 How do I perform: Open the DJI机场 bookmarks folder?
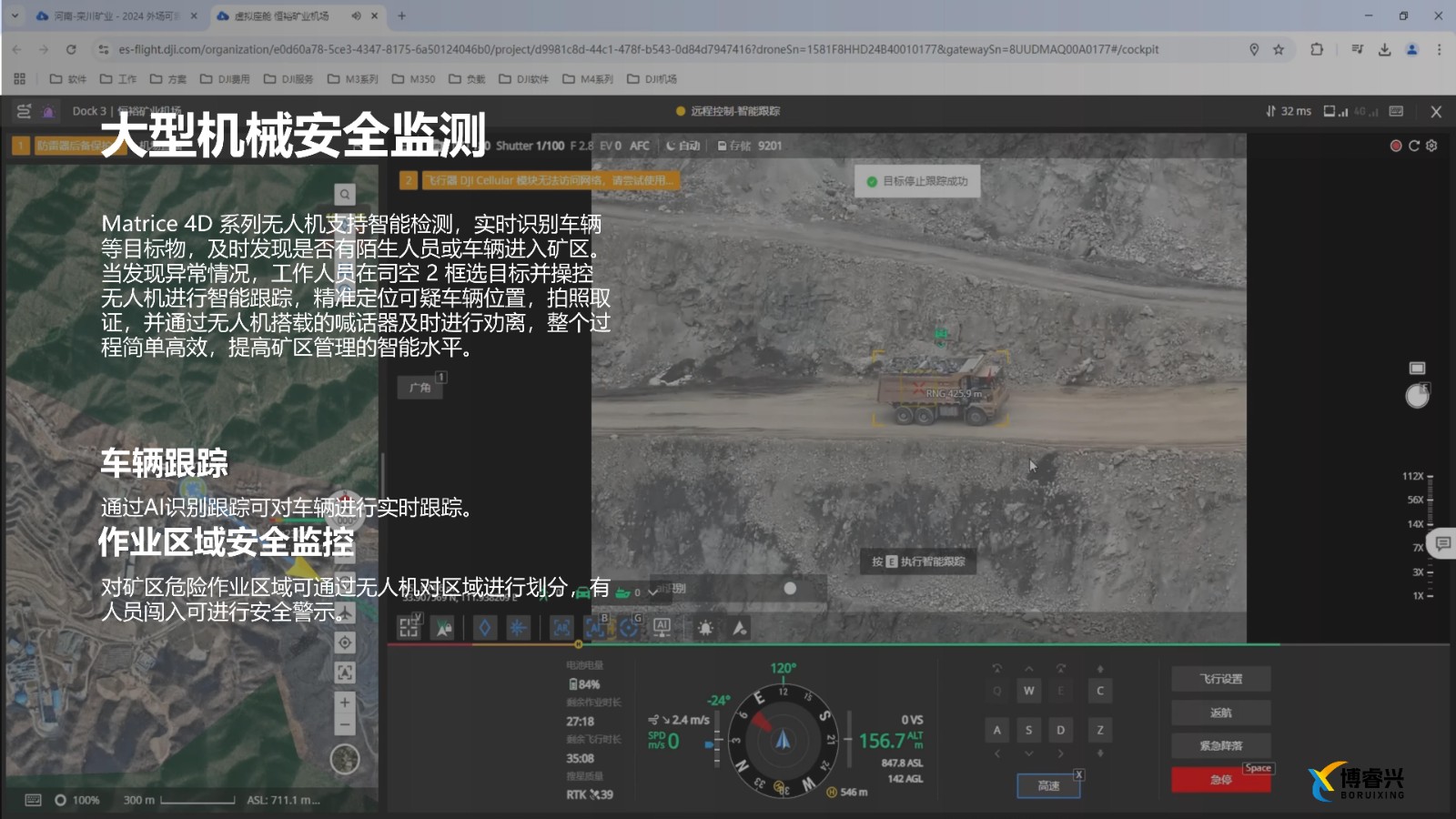[652, 79]
